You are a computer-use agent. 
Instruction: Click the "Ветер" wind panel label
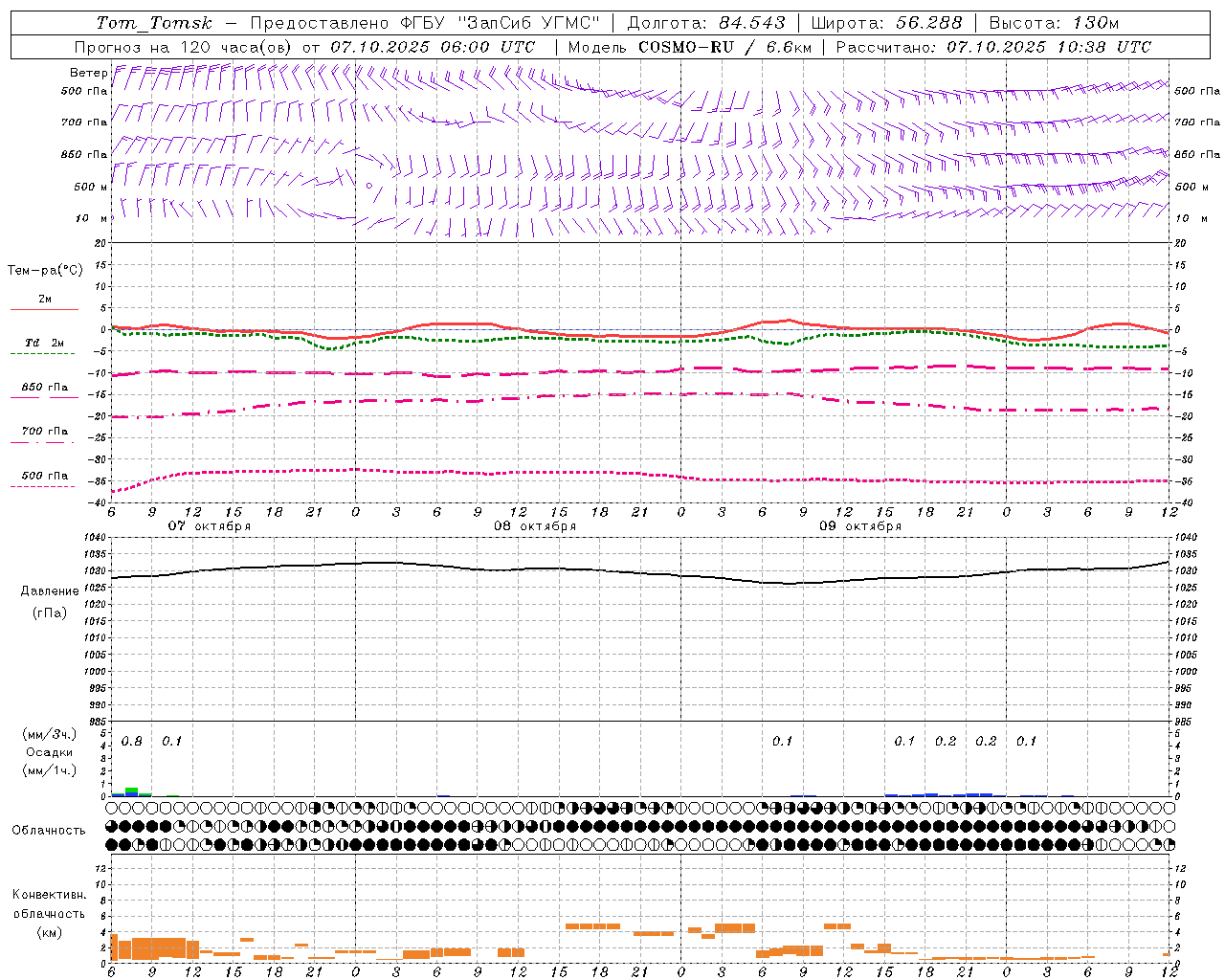click(88, 73)
